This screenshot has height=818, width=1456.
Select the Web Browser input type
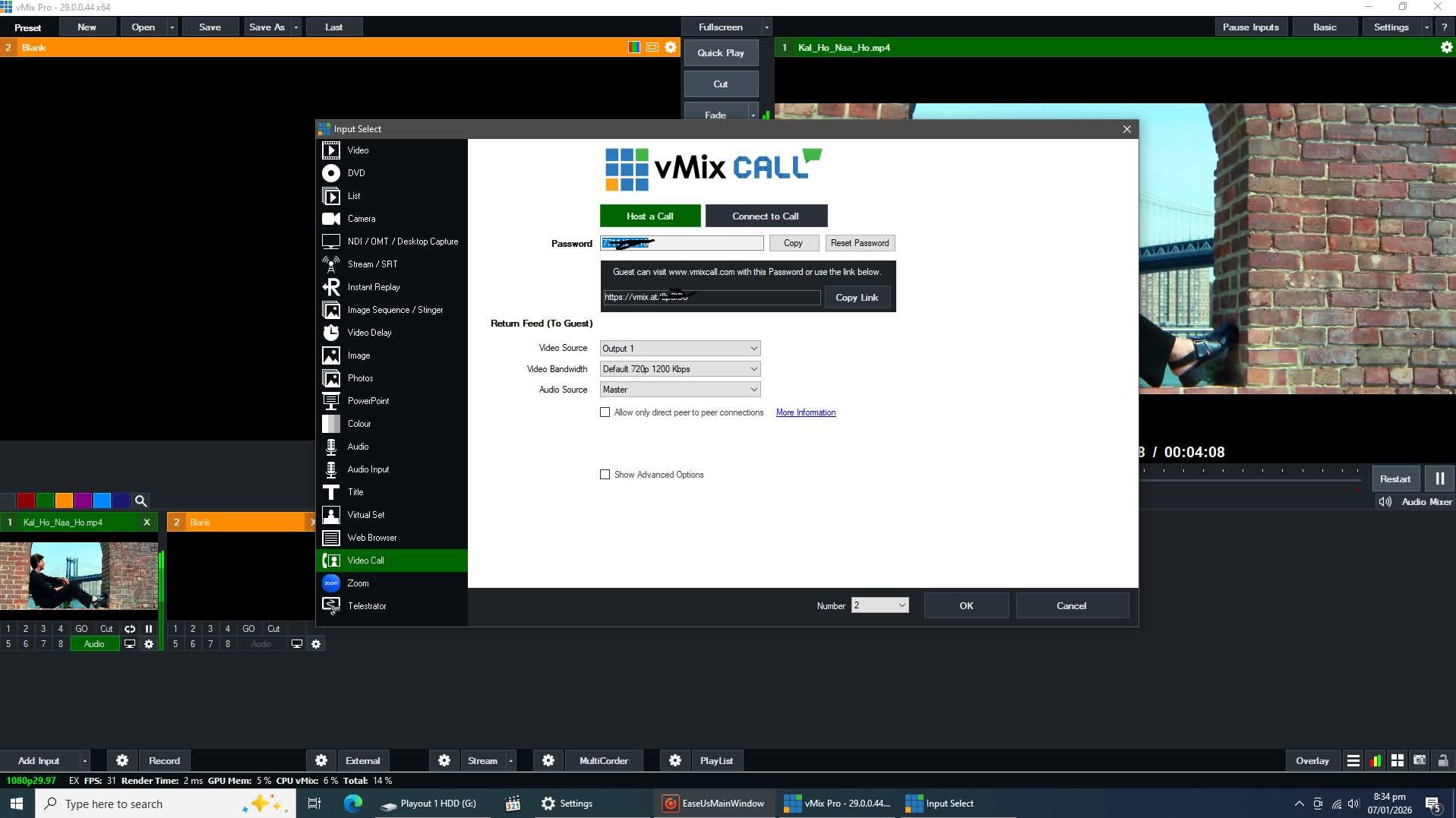(x=391, y=538)
